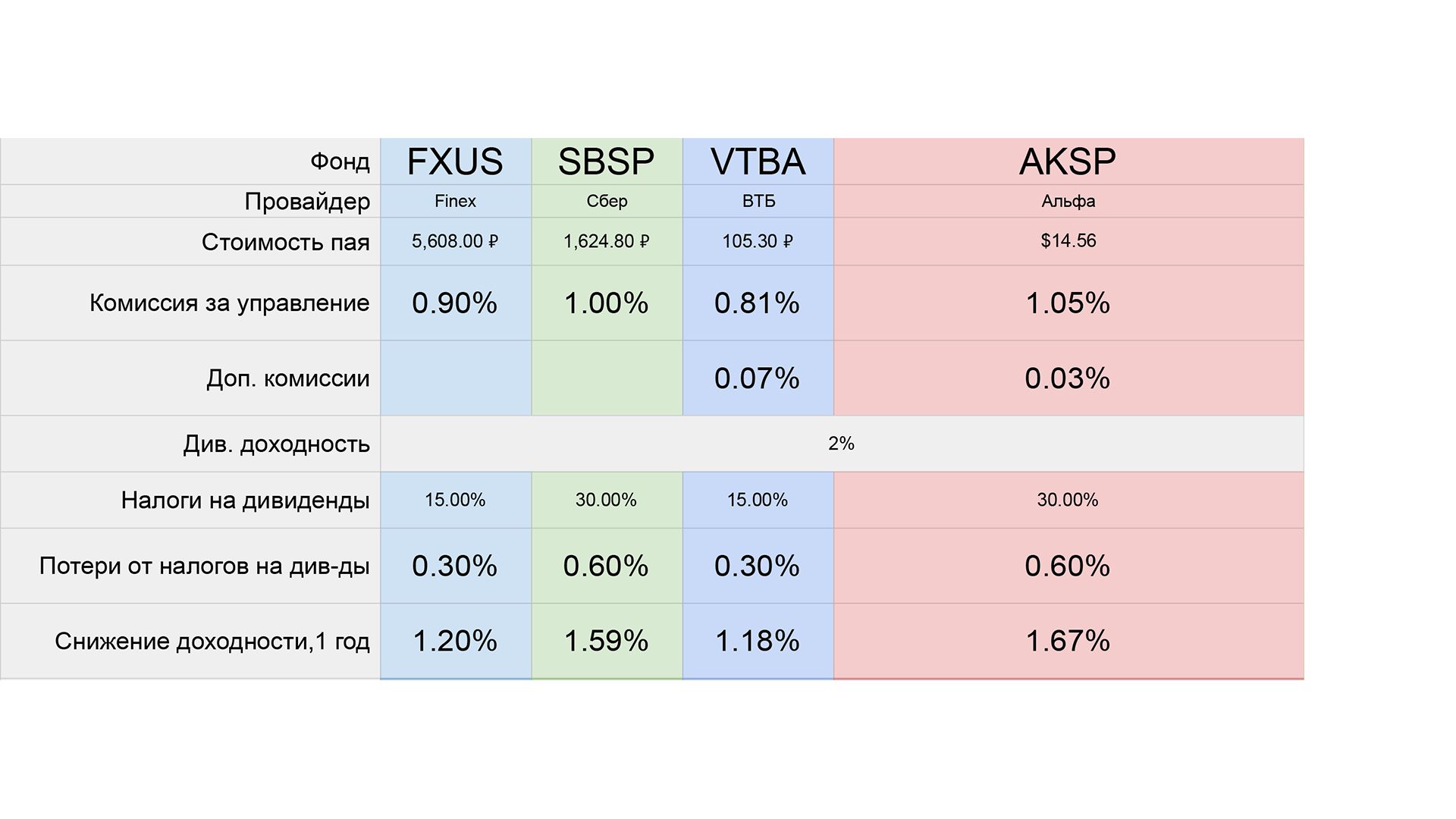Click the FXUS fund header cell
The image size is (1456, 819).
coord(455,162)
